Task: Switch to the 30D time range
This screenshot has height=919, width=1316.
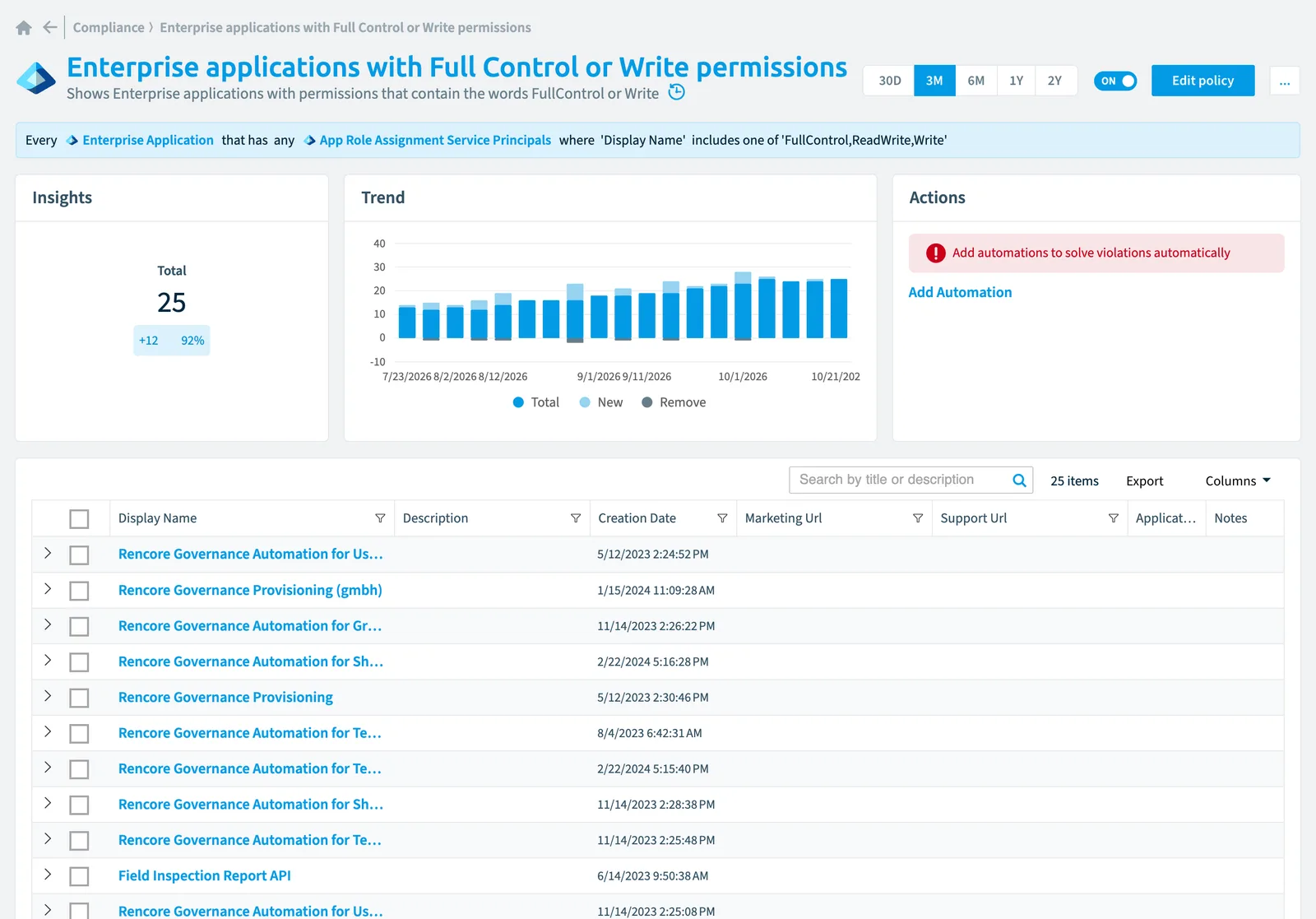Action: coord(889,81)
